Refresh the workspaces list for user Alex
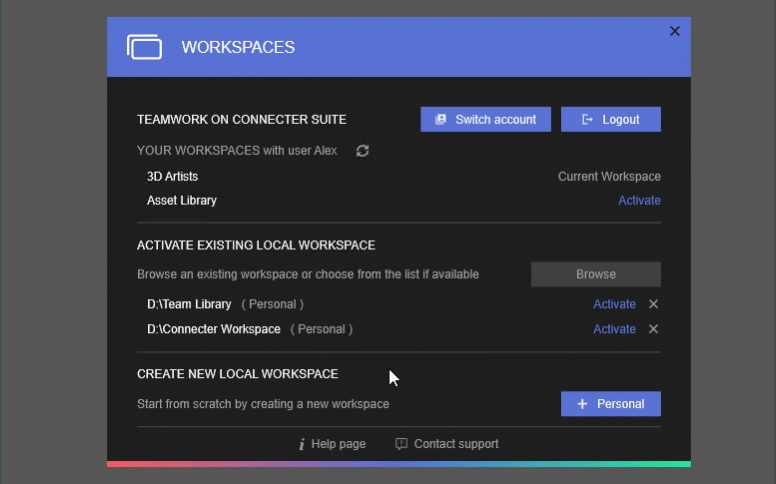This screenshot has width=776, height=484. (x=362, y=150)
